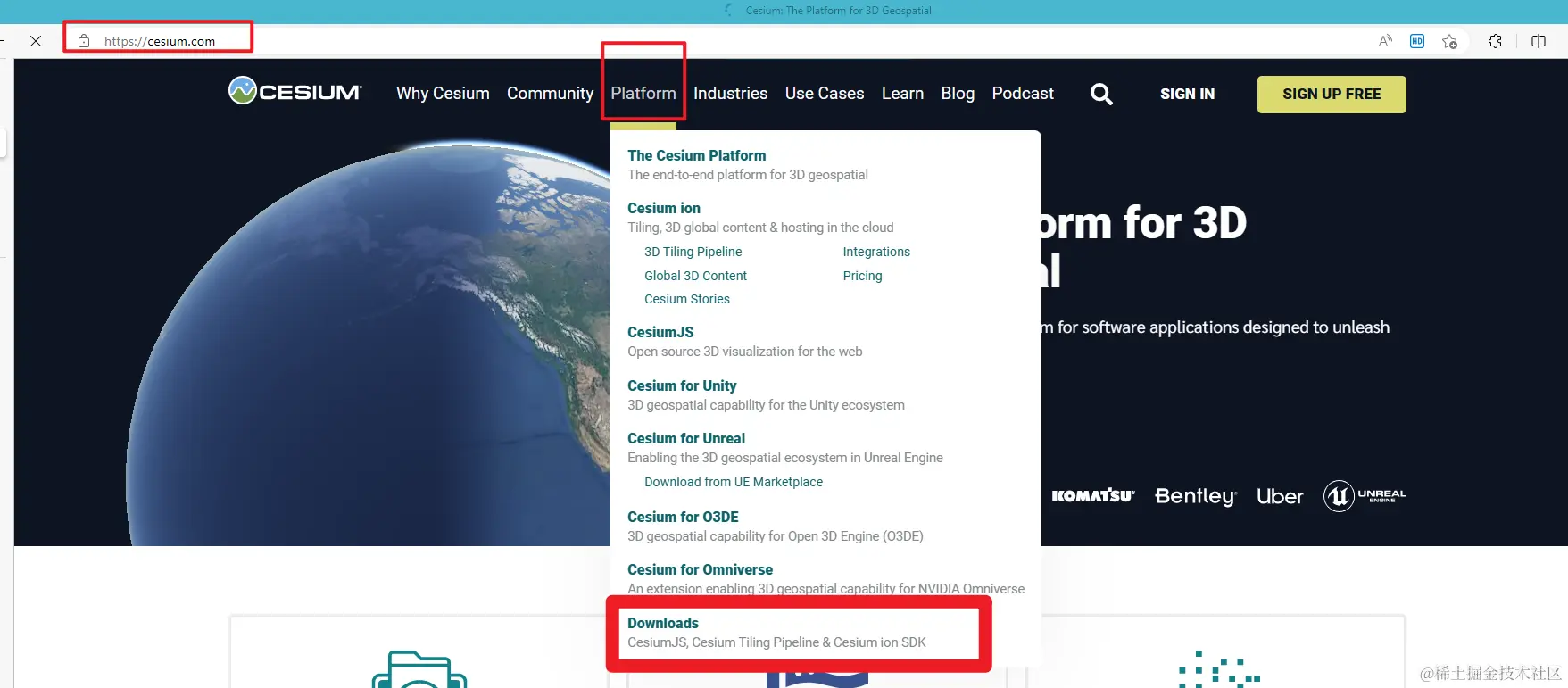Open Integrations link
1568x688 pixels.
[x=876, y=252]
